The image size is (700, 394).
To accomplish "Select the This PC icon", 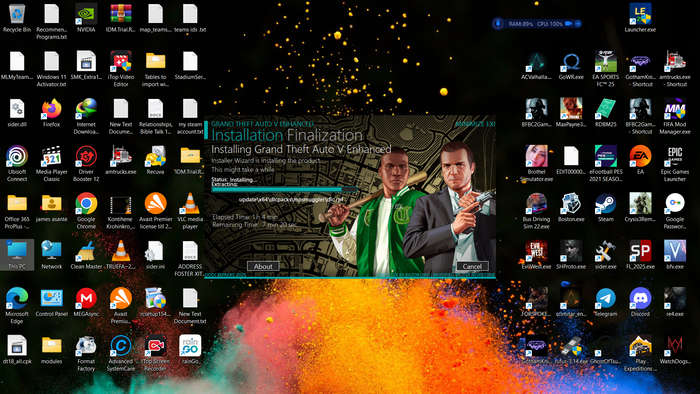I will click(x=17, y=255).
